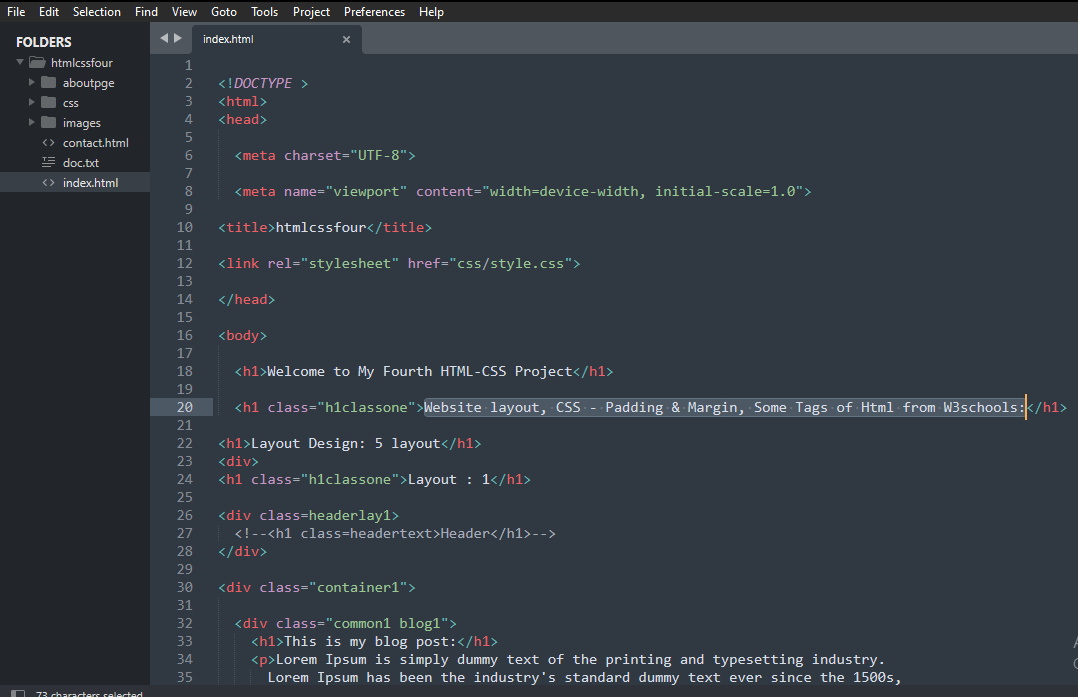The width and height of the screenshot is (1078, 697).
Task: Click the htmlcssfour root folder name
Action: click(x=82, y=63)
